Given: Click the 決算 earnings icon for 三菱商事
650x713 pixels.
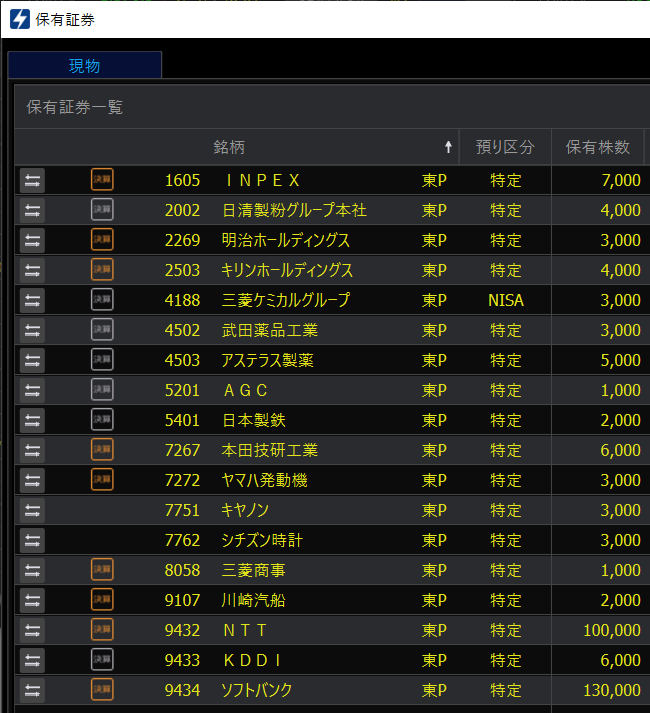Looking at the screenshot, I should pos(102,570).
